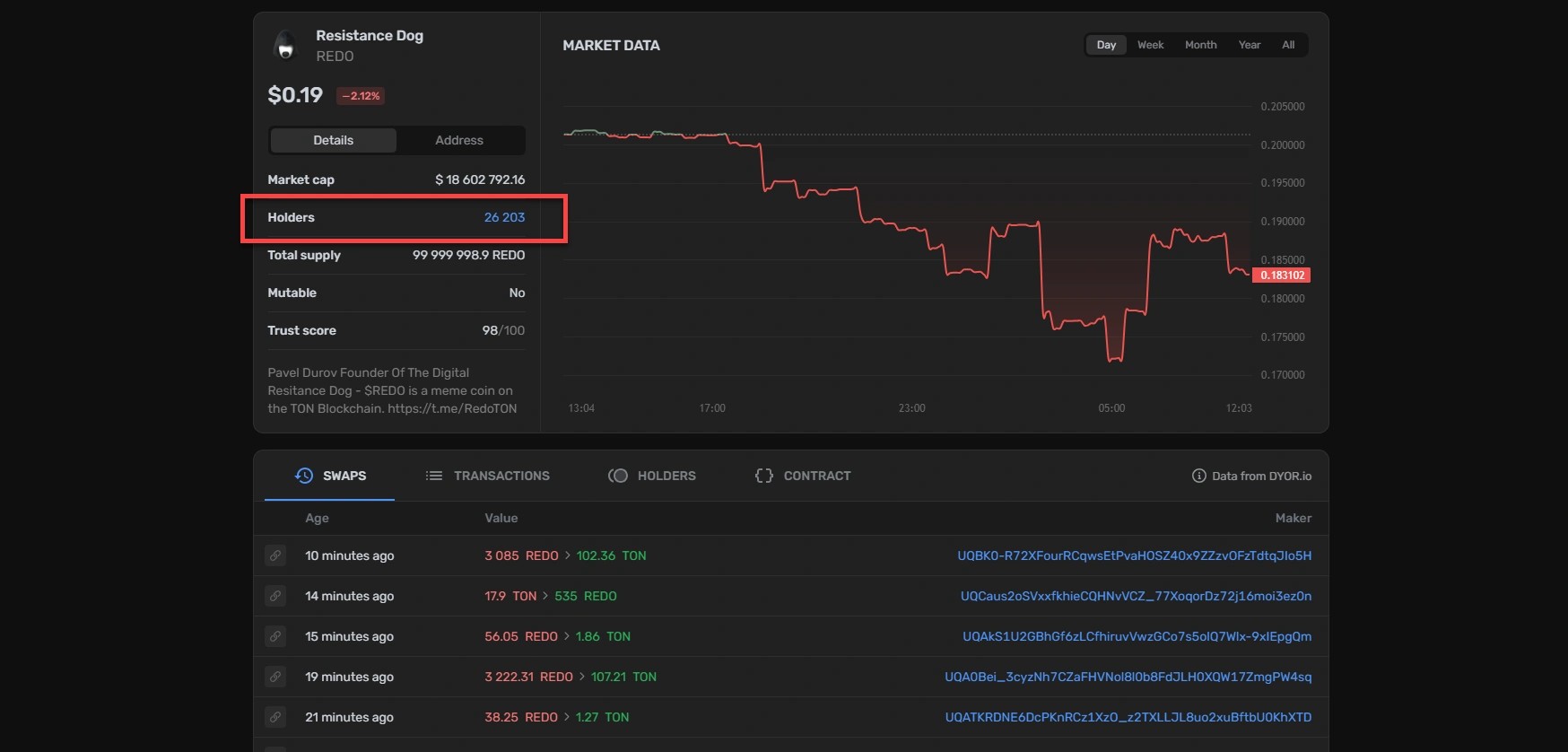This screenshot has width=1568, height=752.
Task: Select the Year chart range
Action: [1249, 45]
